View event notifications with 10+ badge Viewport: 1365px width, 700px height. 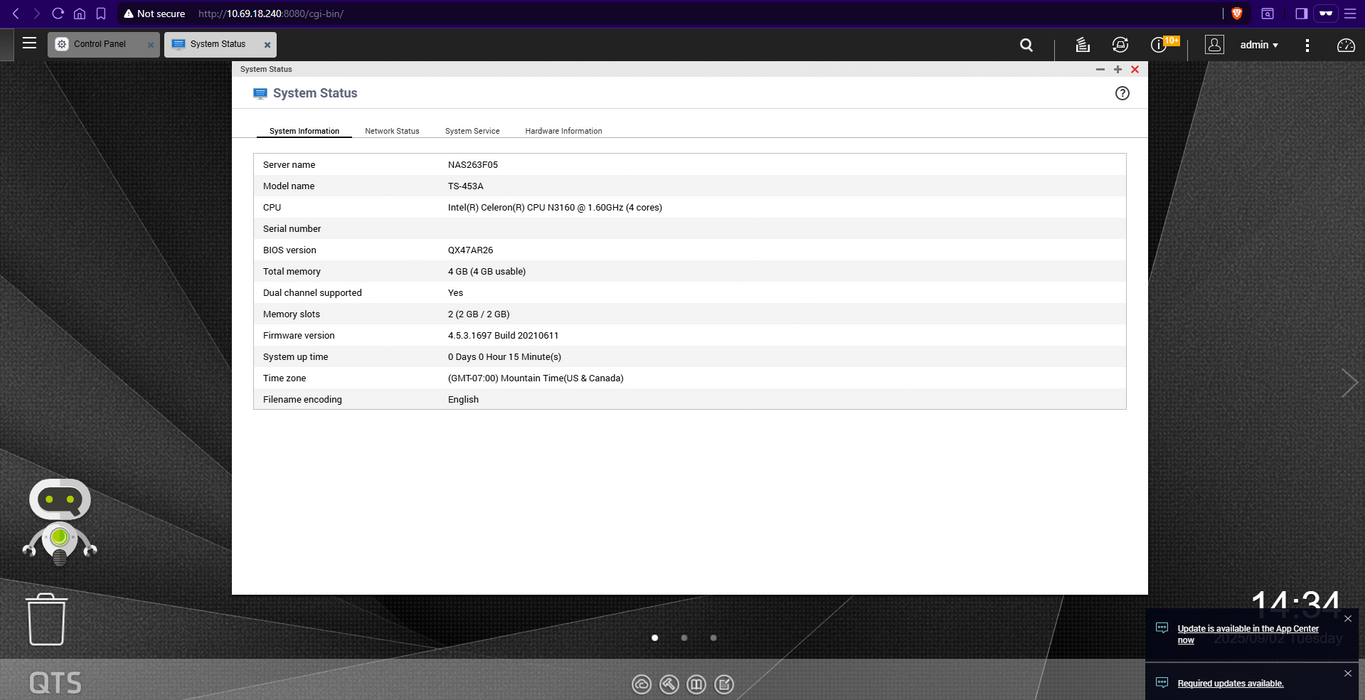pos(1160,45)
